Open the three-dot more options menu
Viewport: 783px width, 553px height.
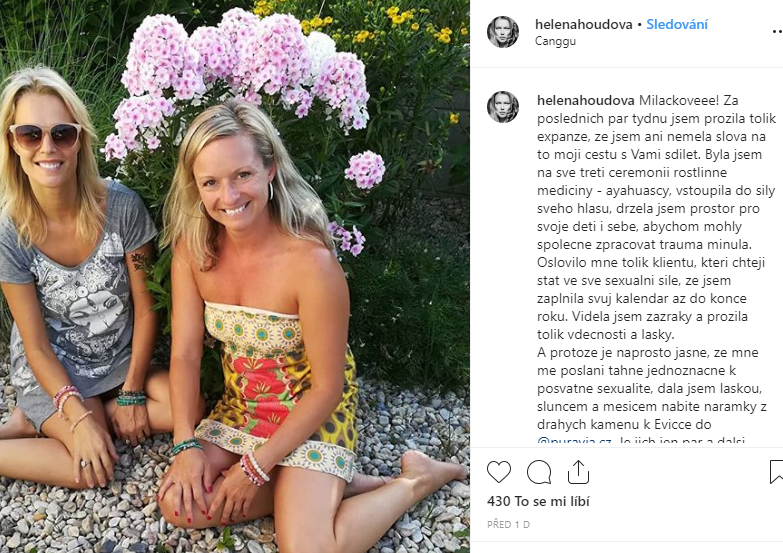(x=777, y=31)
